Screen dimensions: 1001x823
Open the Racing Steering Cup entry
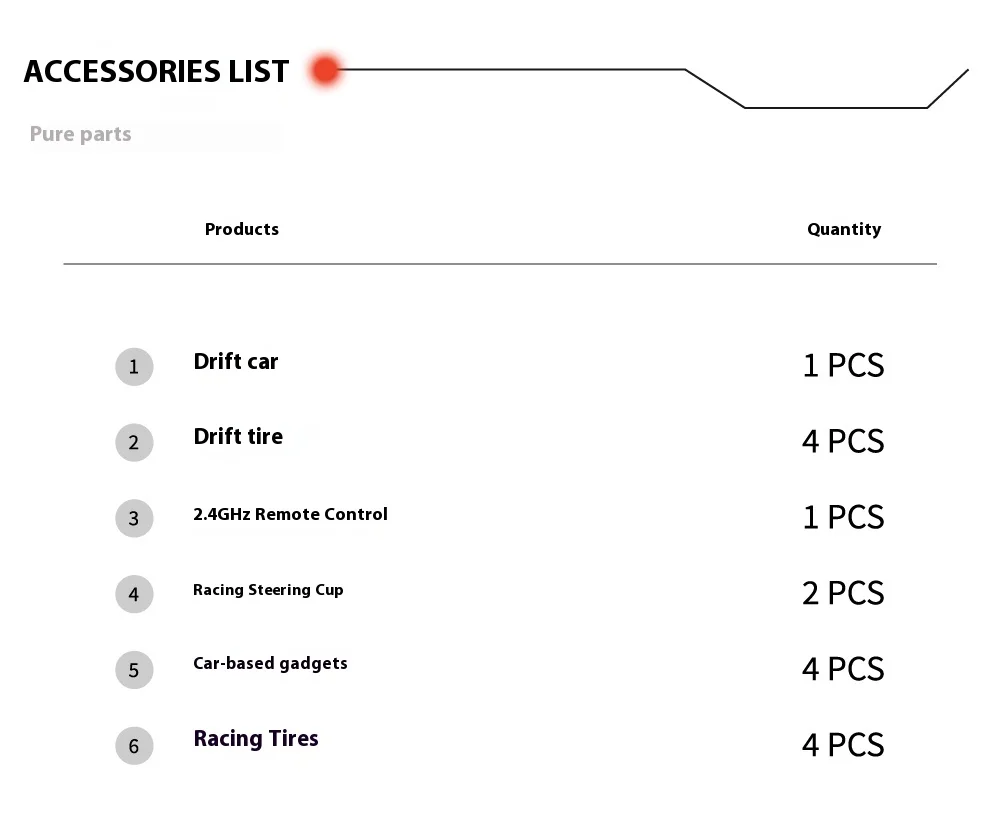click(268, 590)
